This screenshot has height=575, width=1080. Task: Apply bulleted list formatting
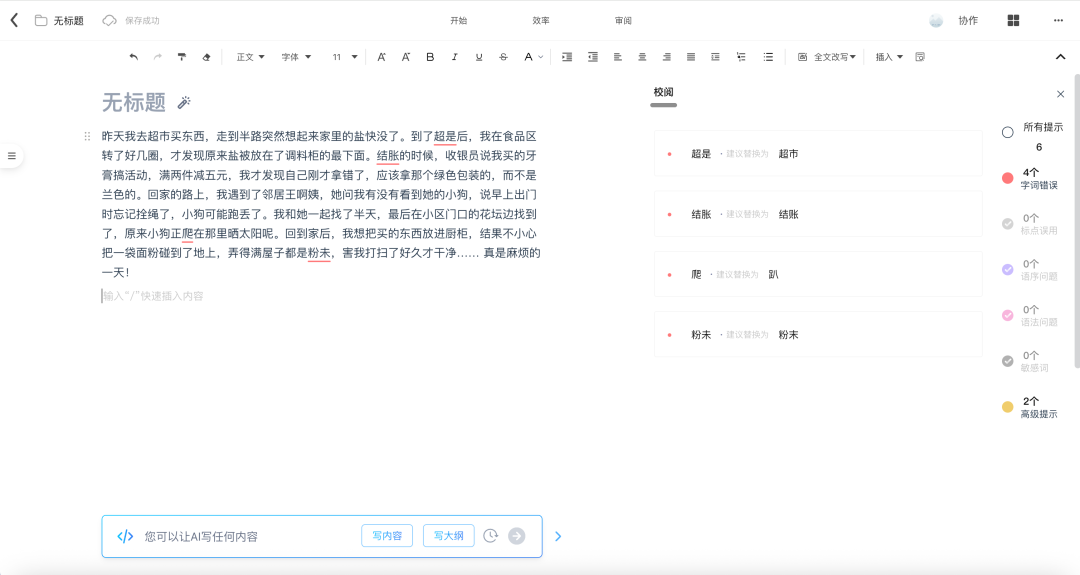click(768, 57)
